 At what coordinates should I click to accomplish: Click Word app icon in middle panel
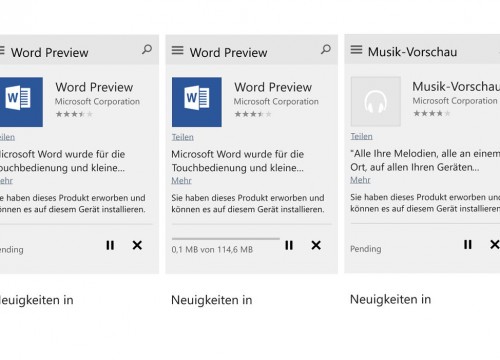(197, 102)
